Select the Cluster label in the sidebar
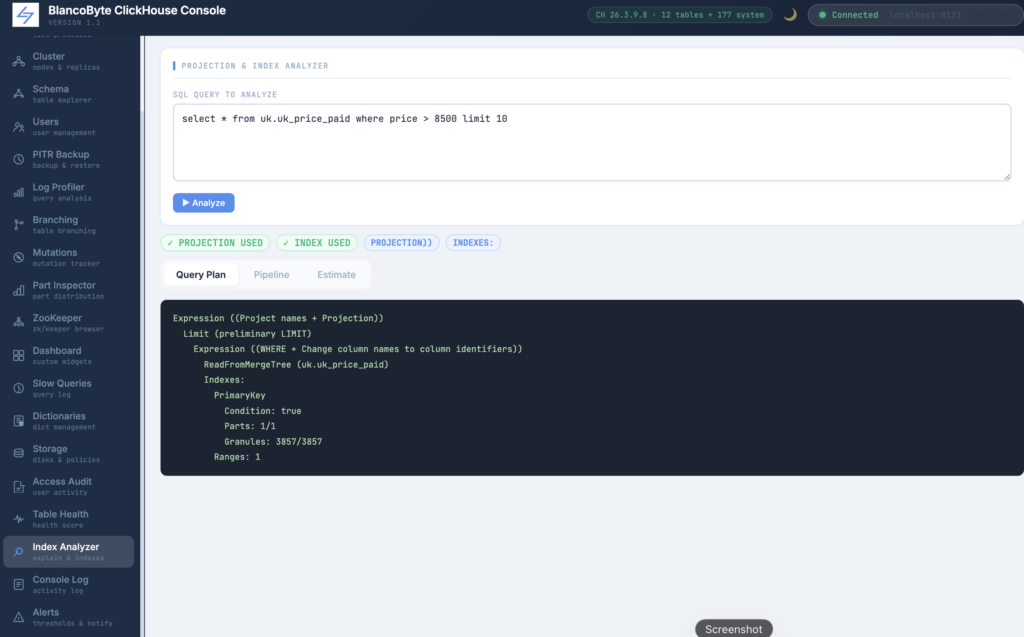Screen dimensions: 1024x637 pos(48,56)
